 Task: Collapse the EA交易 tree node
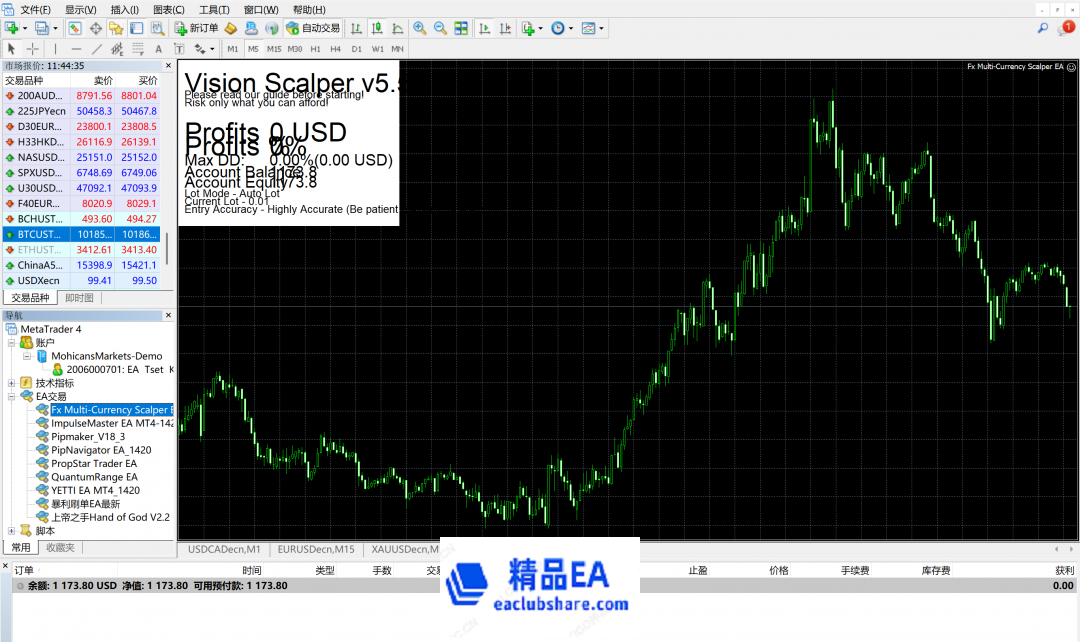[12, 397]
